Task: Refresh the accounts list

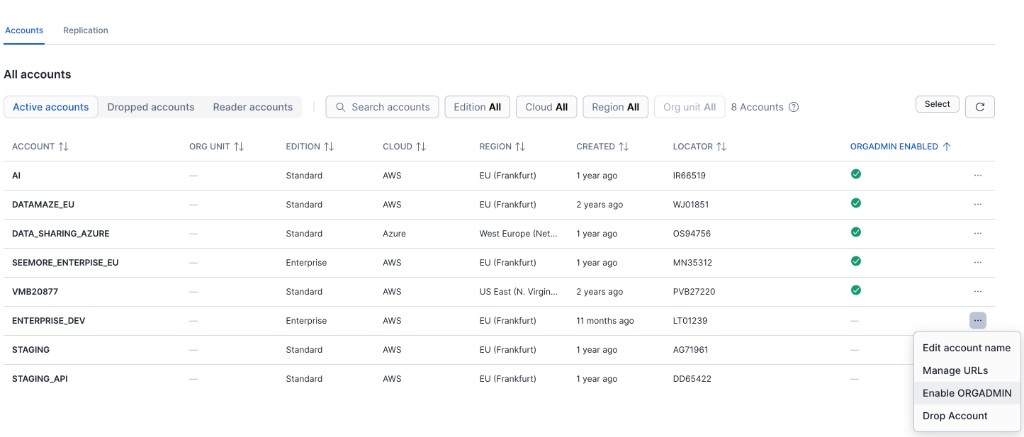Action: click(x=980, y=107)
